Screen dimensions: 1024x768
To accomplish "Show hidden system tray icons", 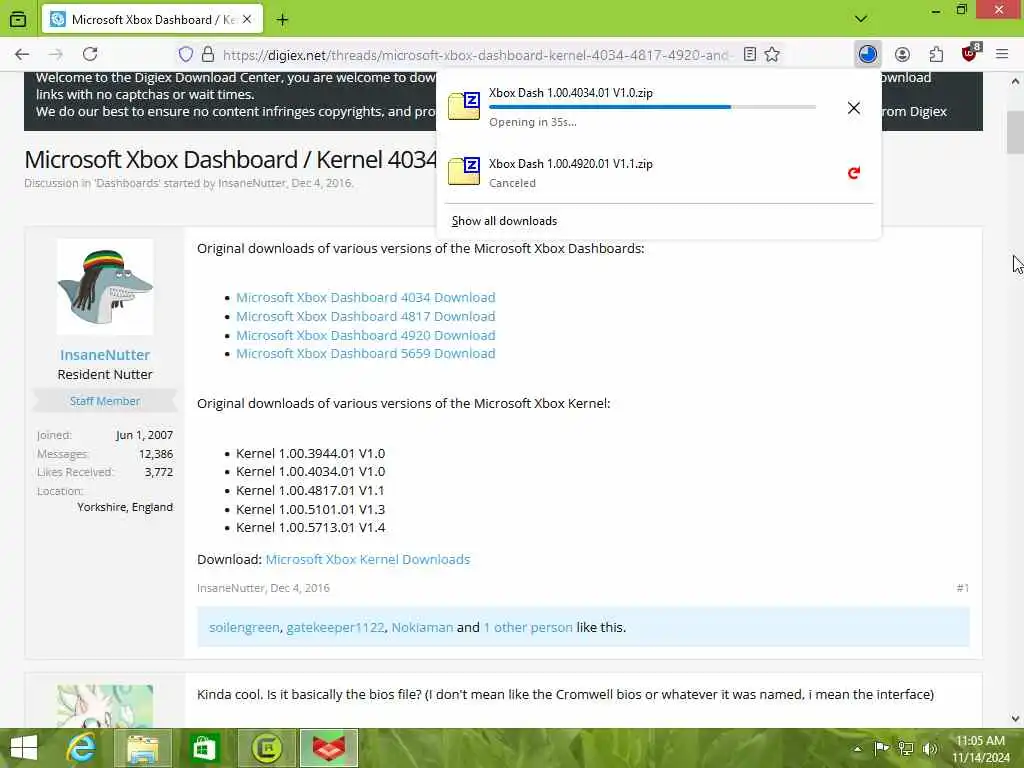I will click(857, 748).
